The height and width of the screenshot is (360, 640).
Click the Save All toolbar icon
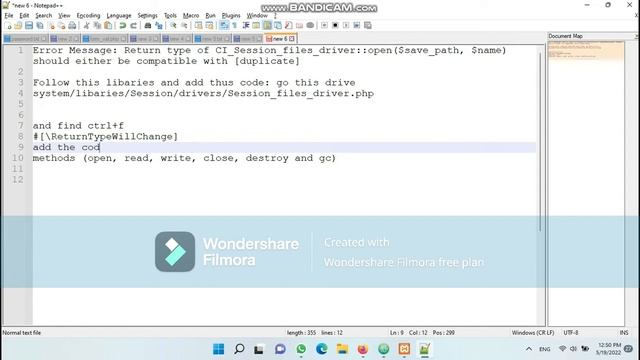[x=40, y=26]
